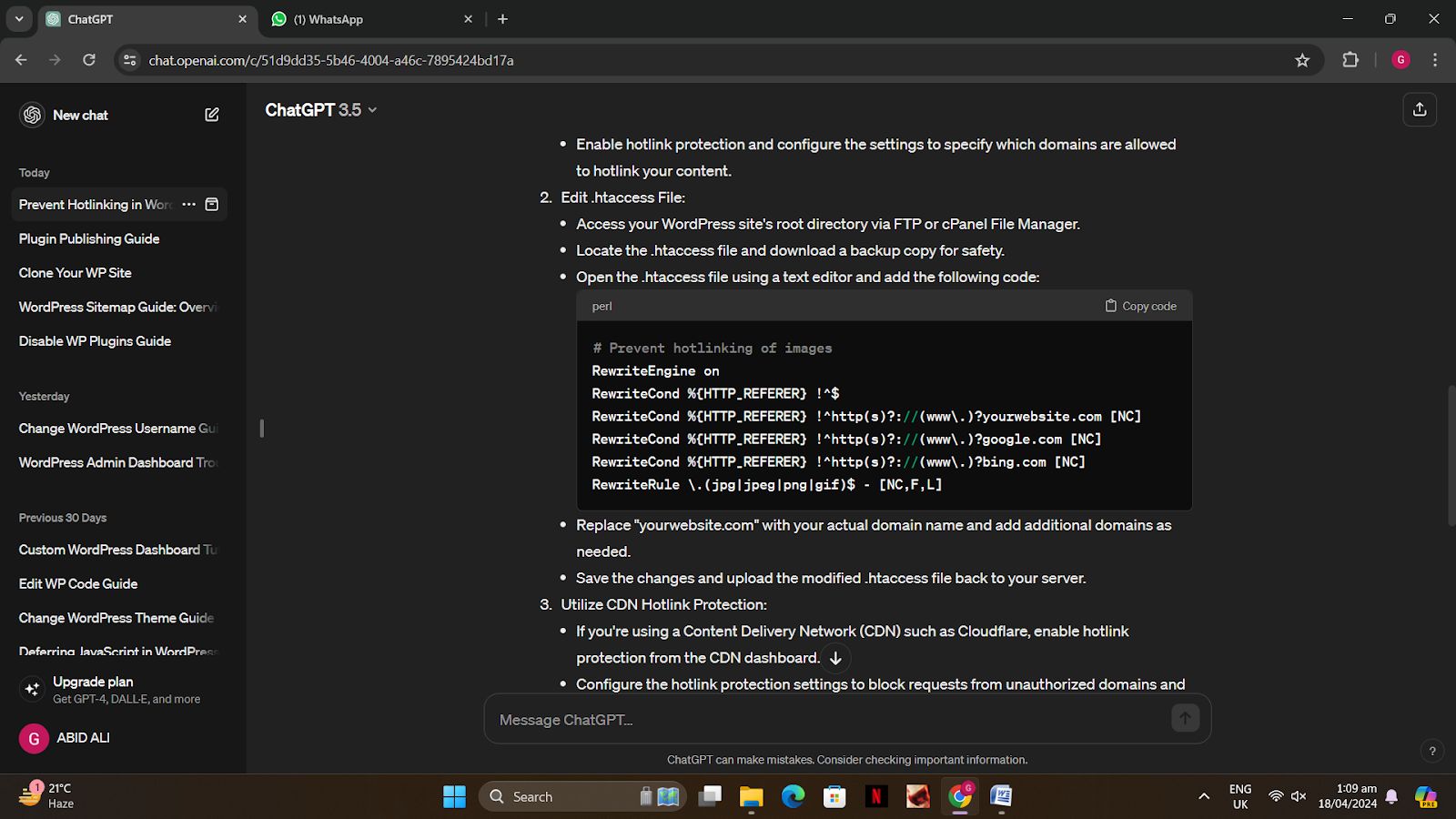Toggle the muted volume icon in system tray

tap(1299, 796)
